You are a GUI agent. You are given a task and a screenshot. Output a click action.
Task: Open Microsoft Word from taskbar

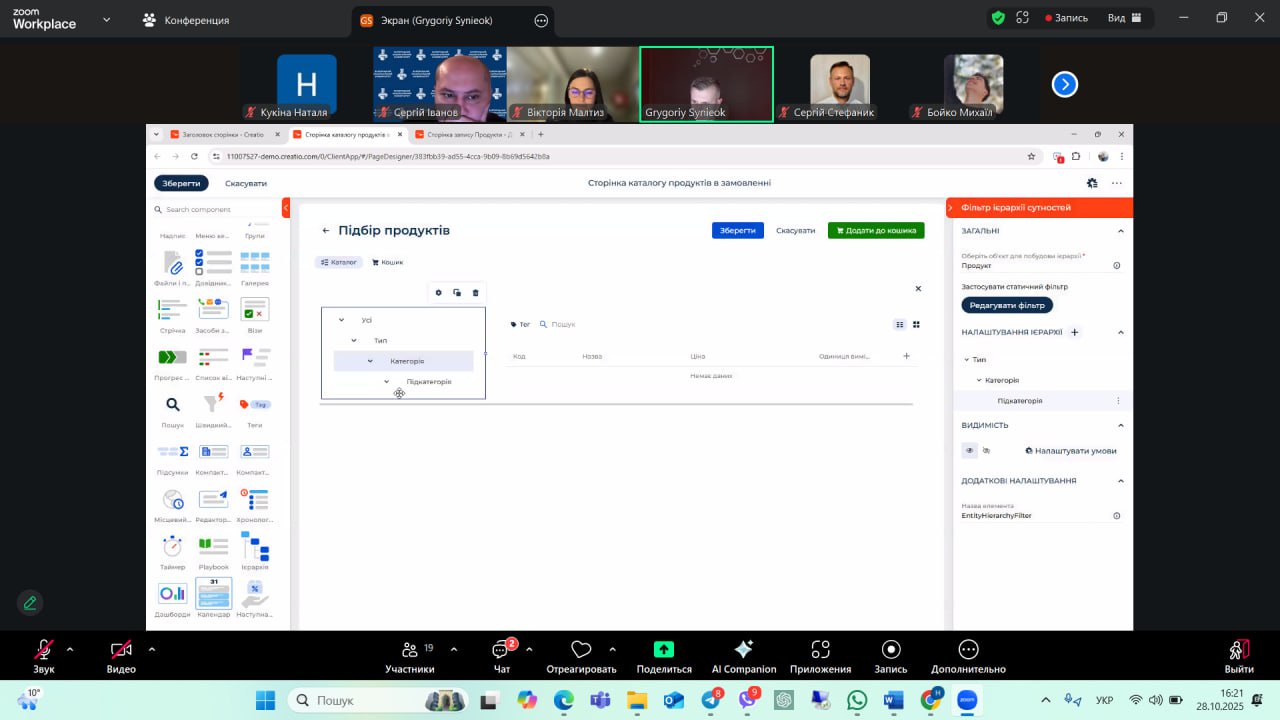pyautogui.click(x=893, y=701)
